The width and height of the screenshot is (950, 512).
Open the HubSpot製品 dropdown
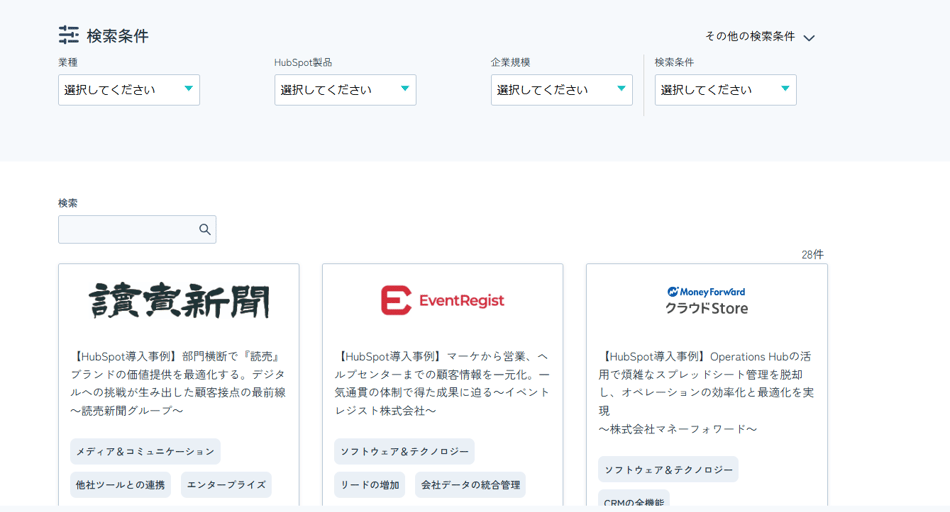[345, 90]
